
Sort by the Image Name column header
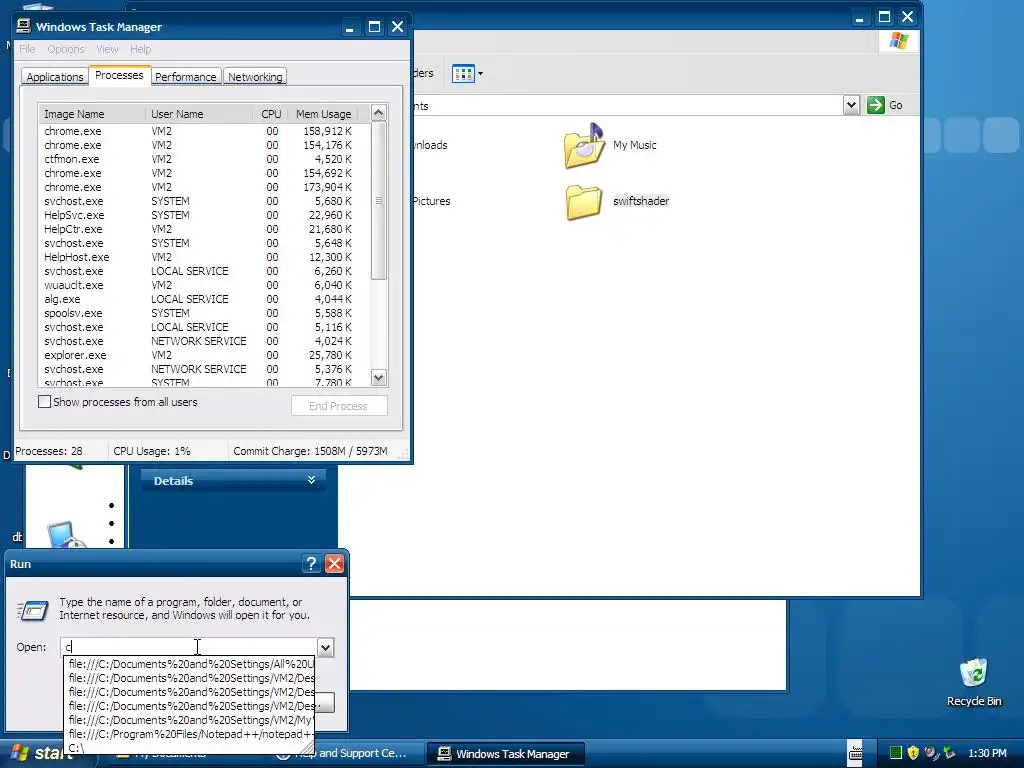pyautogui.click(x=92, y=114)
